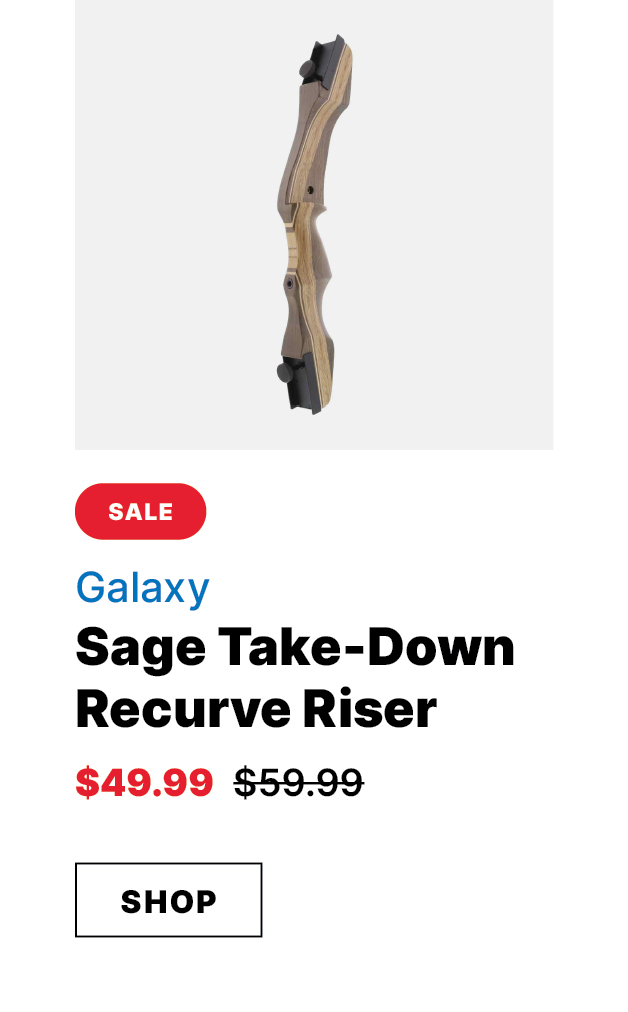The image size is (628, 1012).
Task: Click the upper bushing hole on the riser
Action: (x=310, y=190)
